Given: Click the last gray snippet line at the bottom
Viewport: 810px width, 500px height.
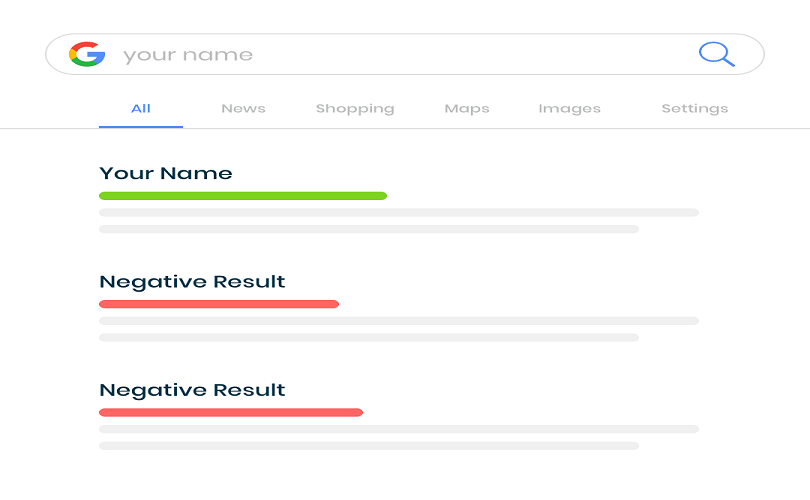Looking at the screenshot, I should coord(369,446).
